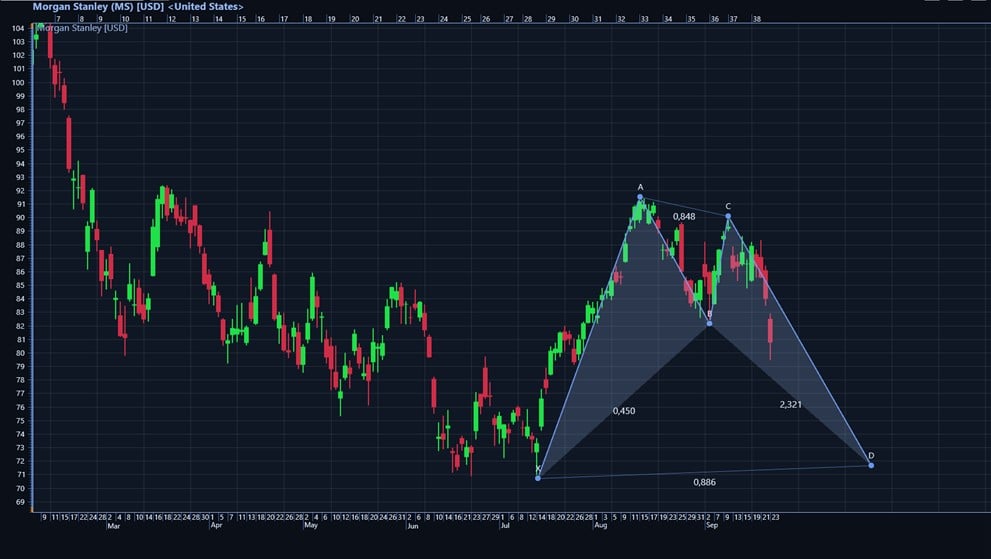Select the Aug month label on time axis
The width and height of the screenshot is (991, 559).
pyautogui.click(x=600, y=525)
